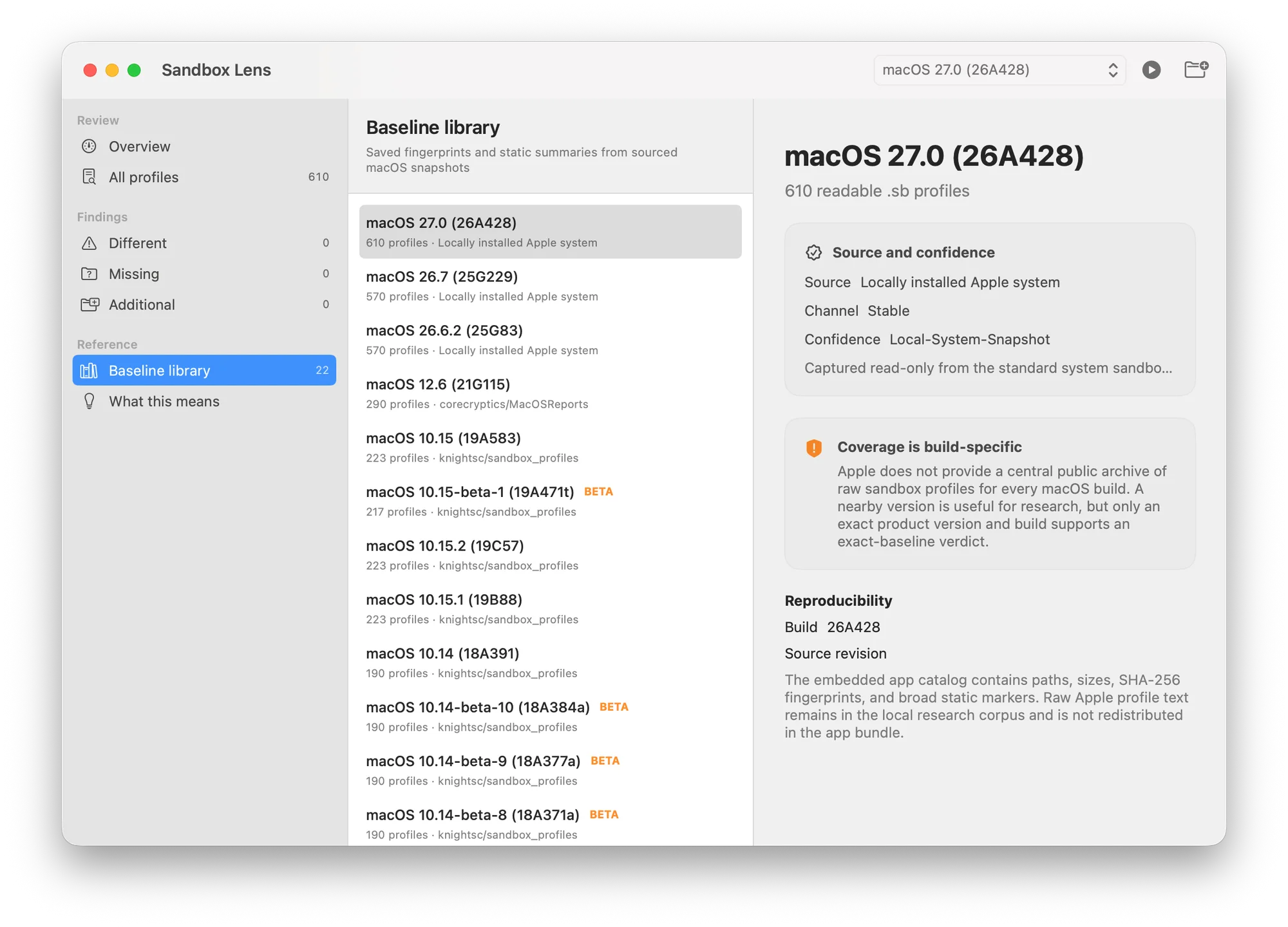Click the 610 readable .sb profiles subtitle

tap(876, 191)
